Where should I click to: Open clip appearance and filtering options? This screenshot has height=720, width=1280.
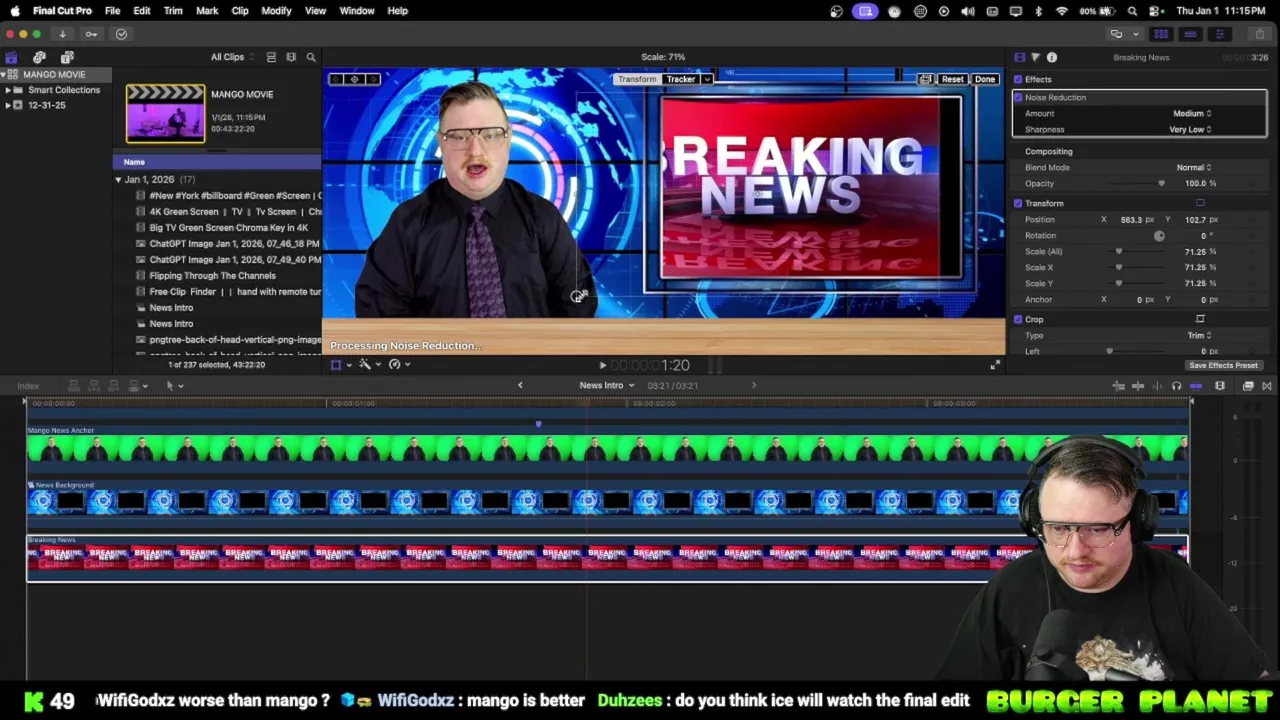click(x=291, y=57)
